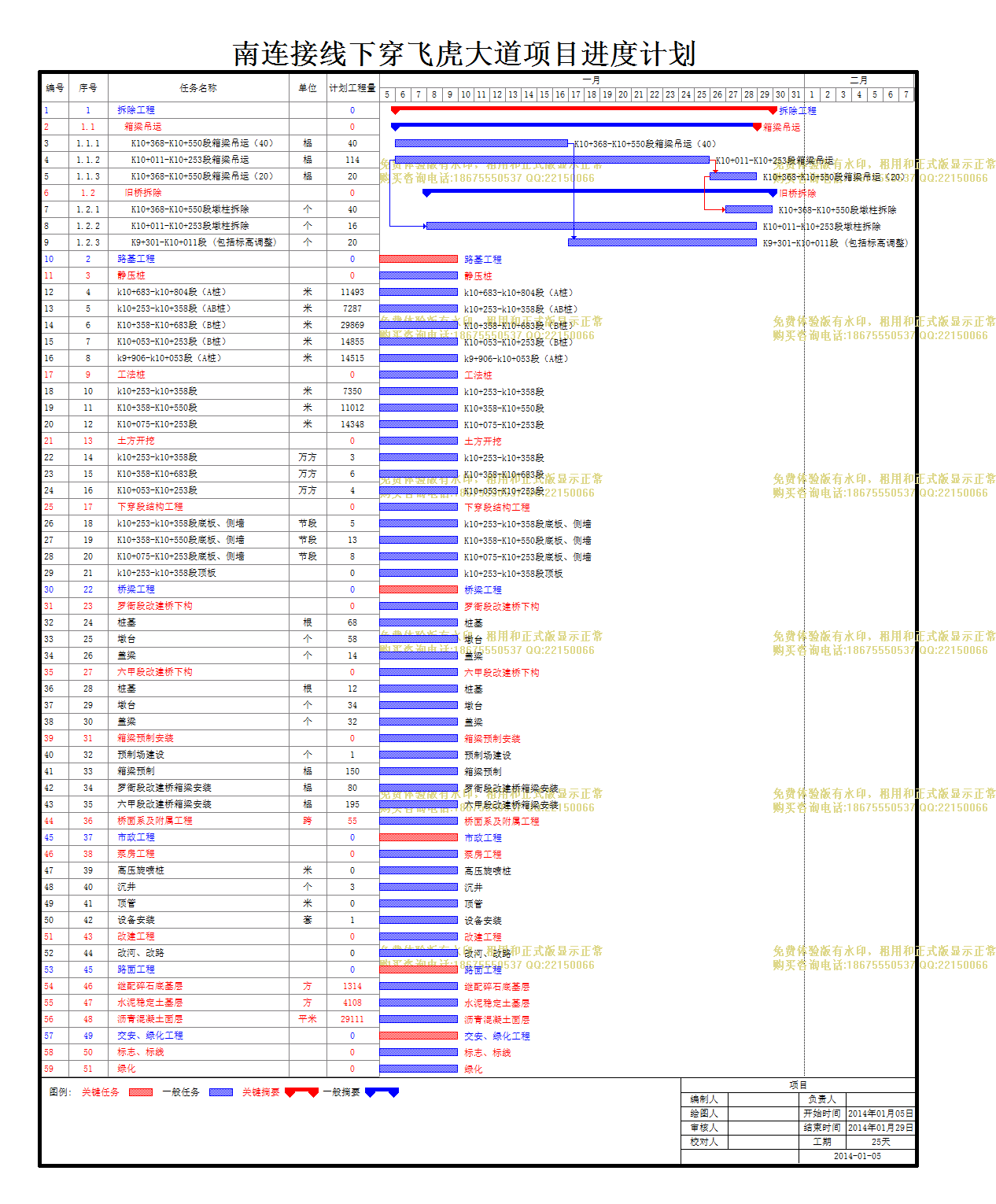Screen dimensions: 996x1204
Task: Select task name 静压桩 in the table
Action: point(131,275)
